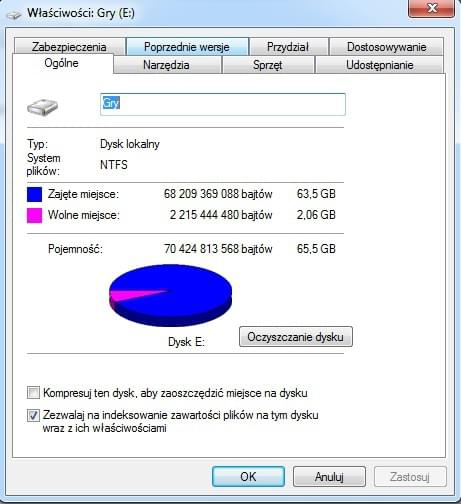The height and width of the screenshot is (504, 461).
Task: Click the disk usage pie chart
Action: (170, 295)
